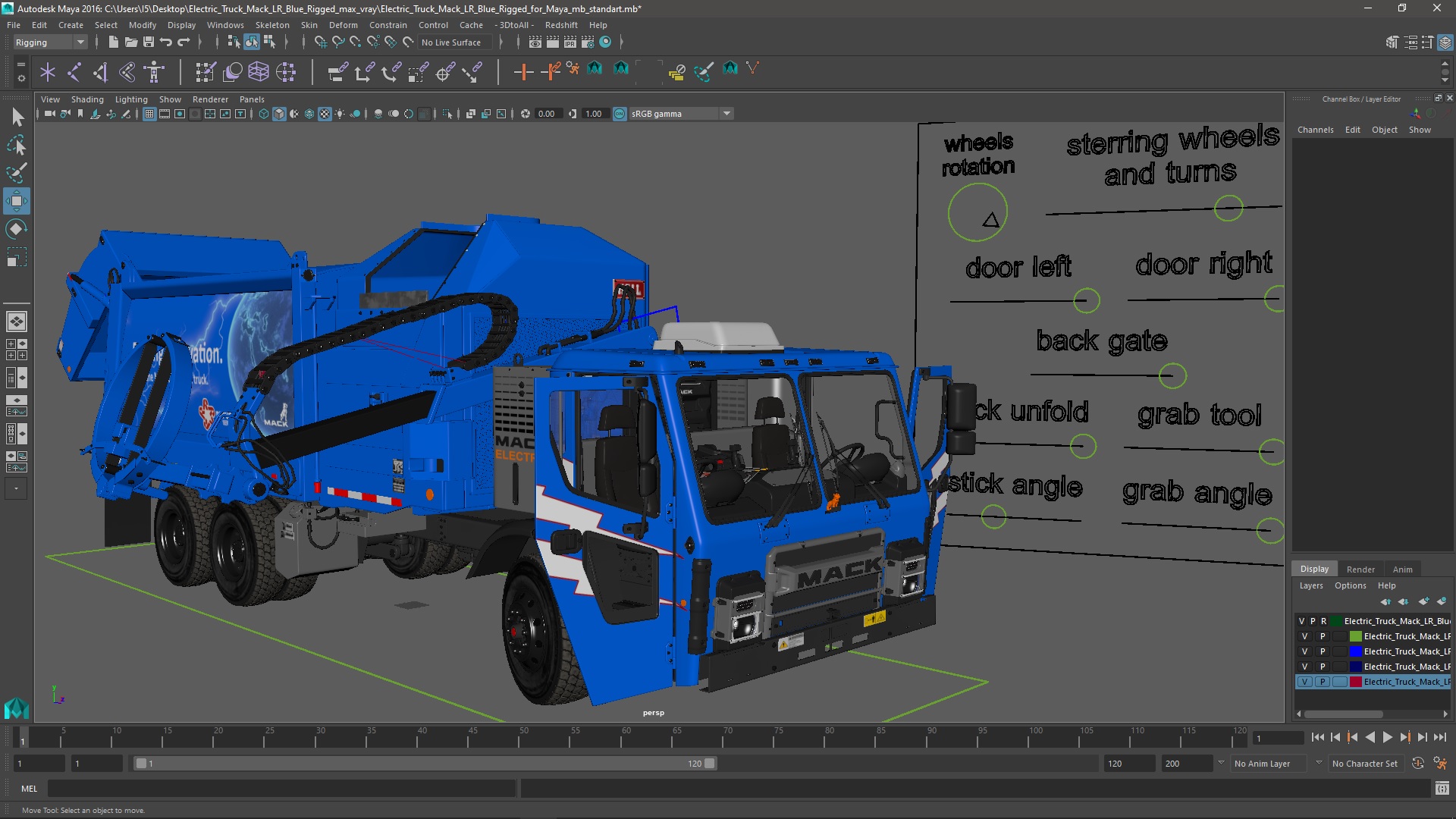Viewport: 1456px width, 819px height.
Task: Click the Maya logo icon bottom-left
Action: pos(16,708)
